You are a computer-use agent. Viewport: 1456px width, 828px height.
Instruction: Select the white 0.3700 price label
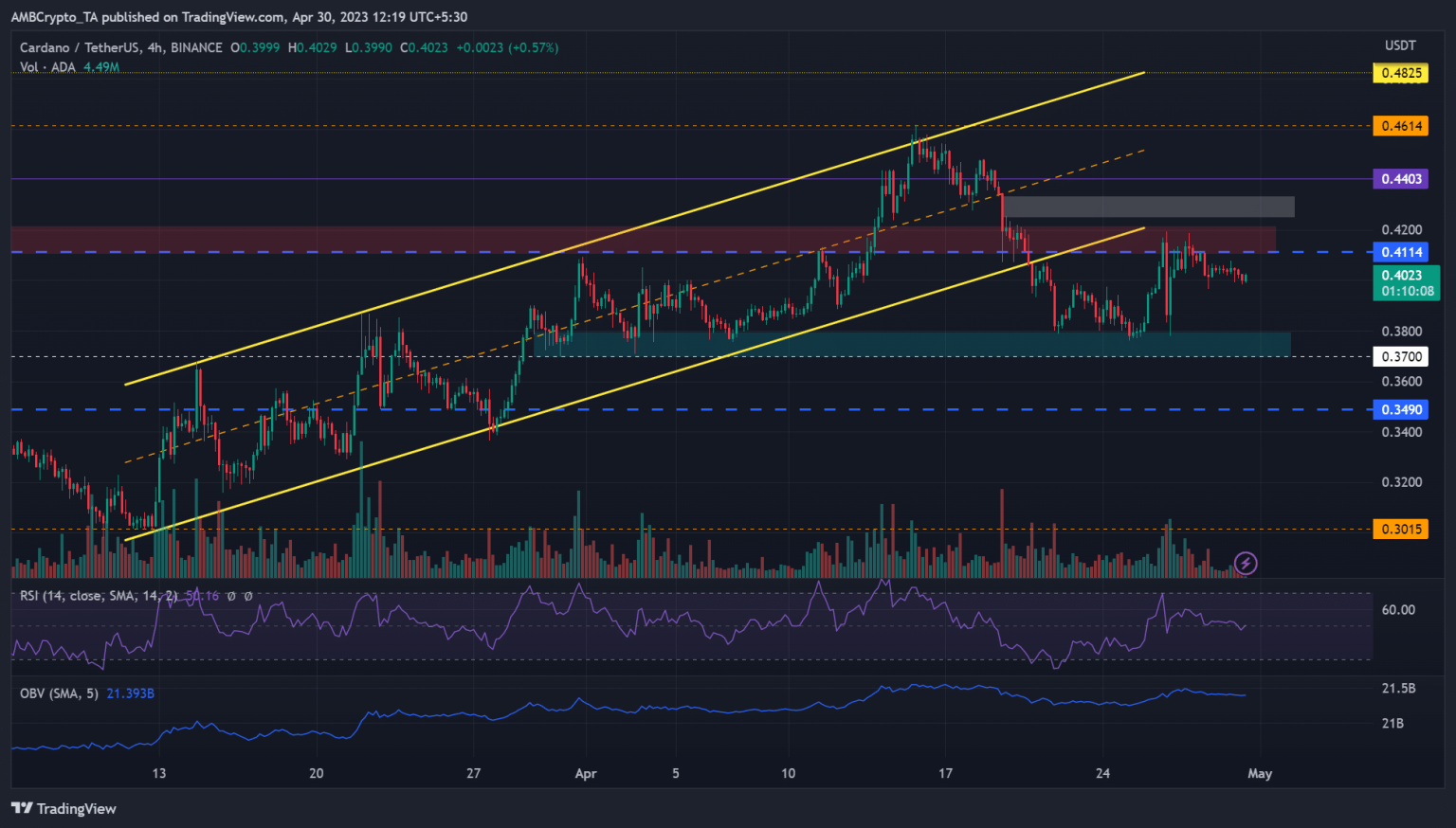1400,357
